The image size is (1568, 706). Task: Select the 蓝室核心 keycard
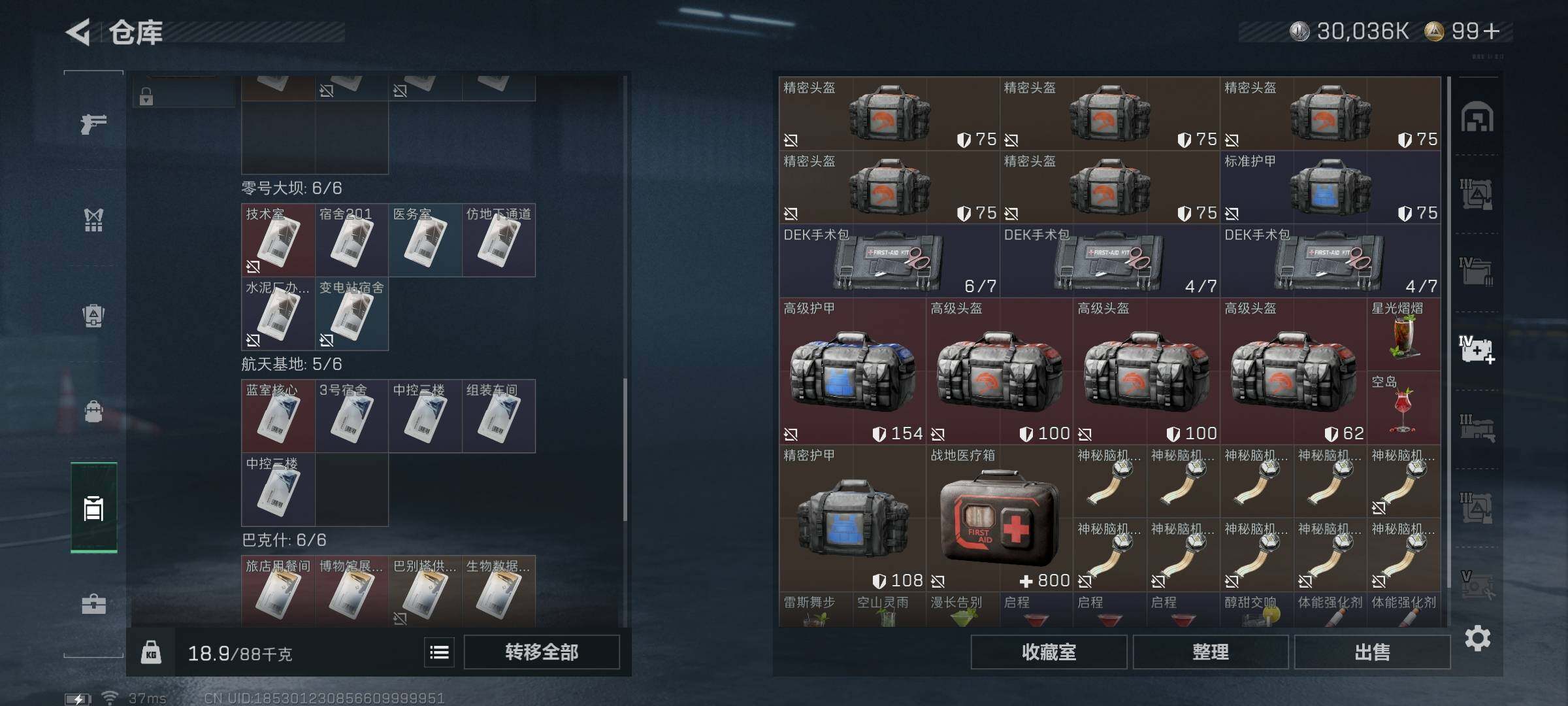(278, 416)
